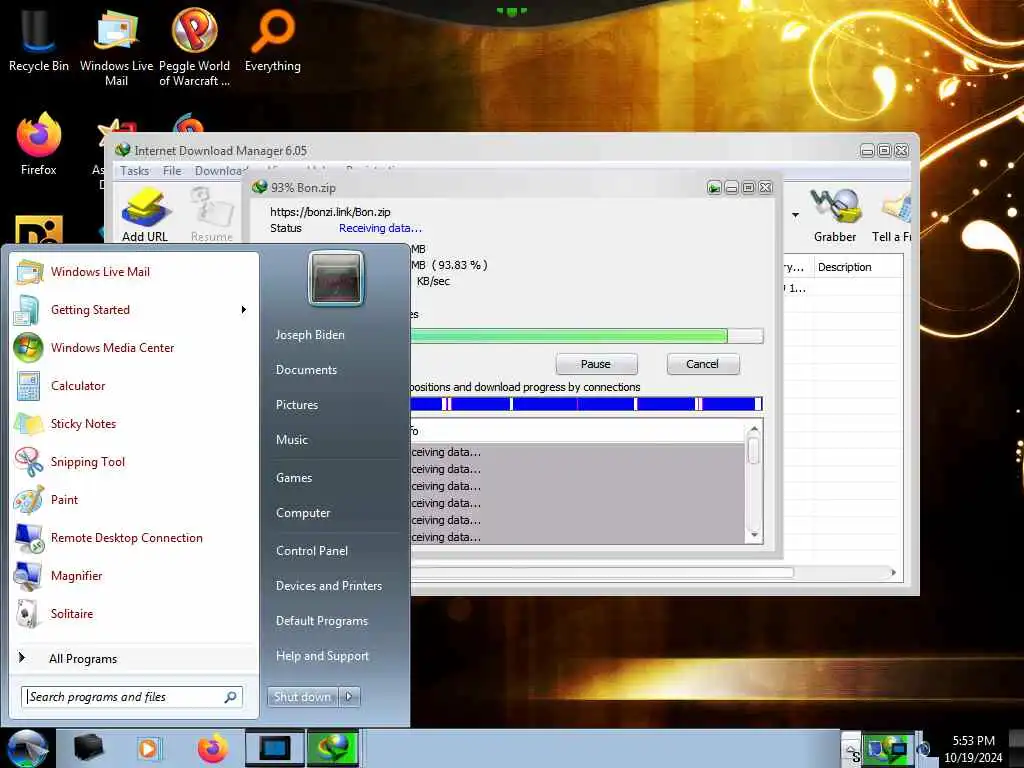Click the green arrow icon in Bon.zip title bar
Screen dimensions: 1024x768
(714, 188)
